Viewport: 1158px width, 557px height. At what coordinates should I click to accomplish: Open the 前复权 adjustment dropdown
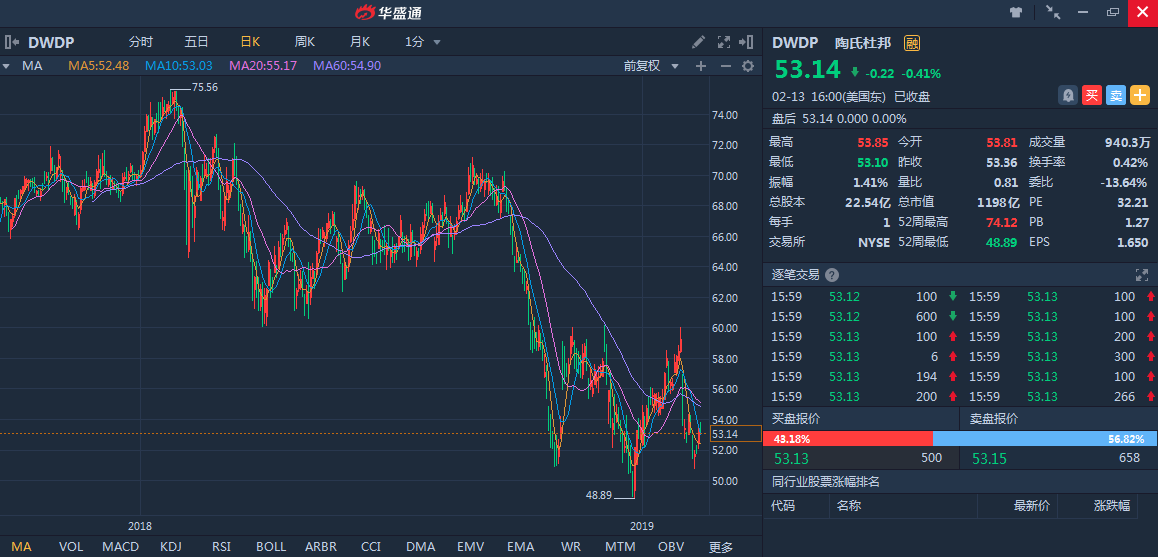(x=651, y=66)
